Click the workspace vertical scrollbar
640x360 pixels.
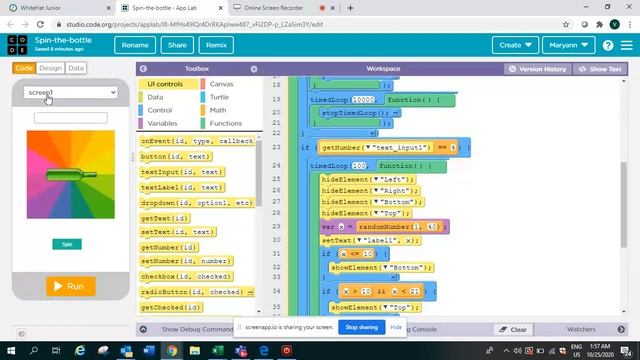coord(623,204)
